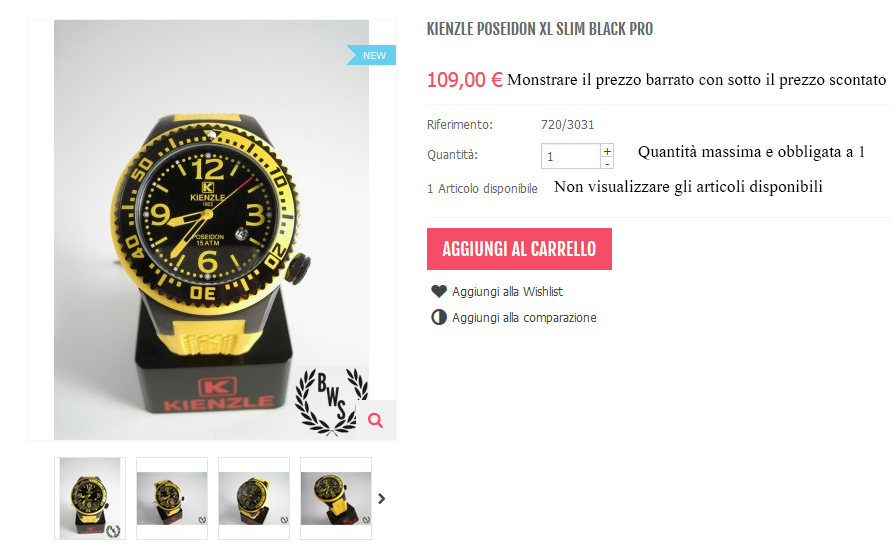The image size is (892, 559).
Task: Click the magnifying glass zoom icon
Action: point(375,420)
